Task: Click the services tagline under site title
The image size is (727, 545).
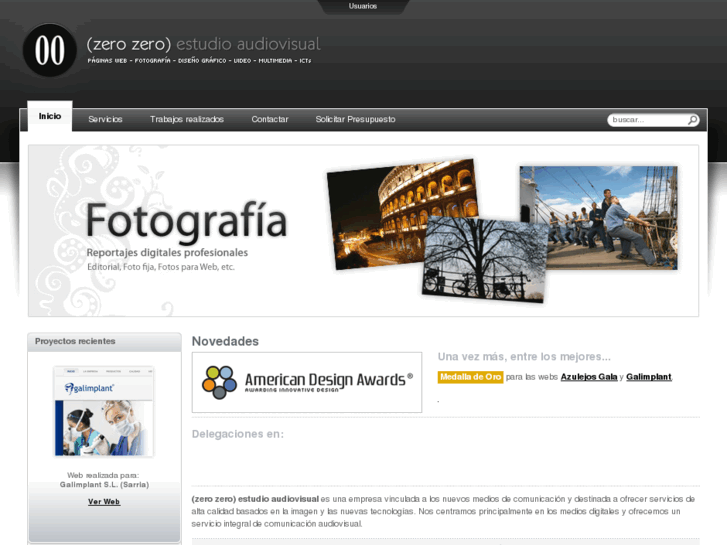Action: pos(199,61)
